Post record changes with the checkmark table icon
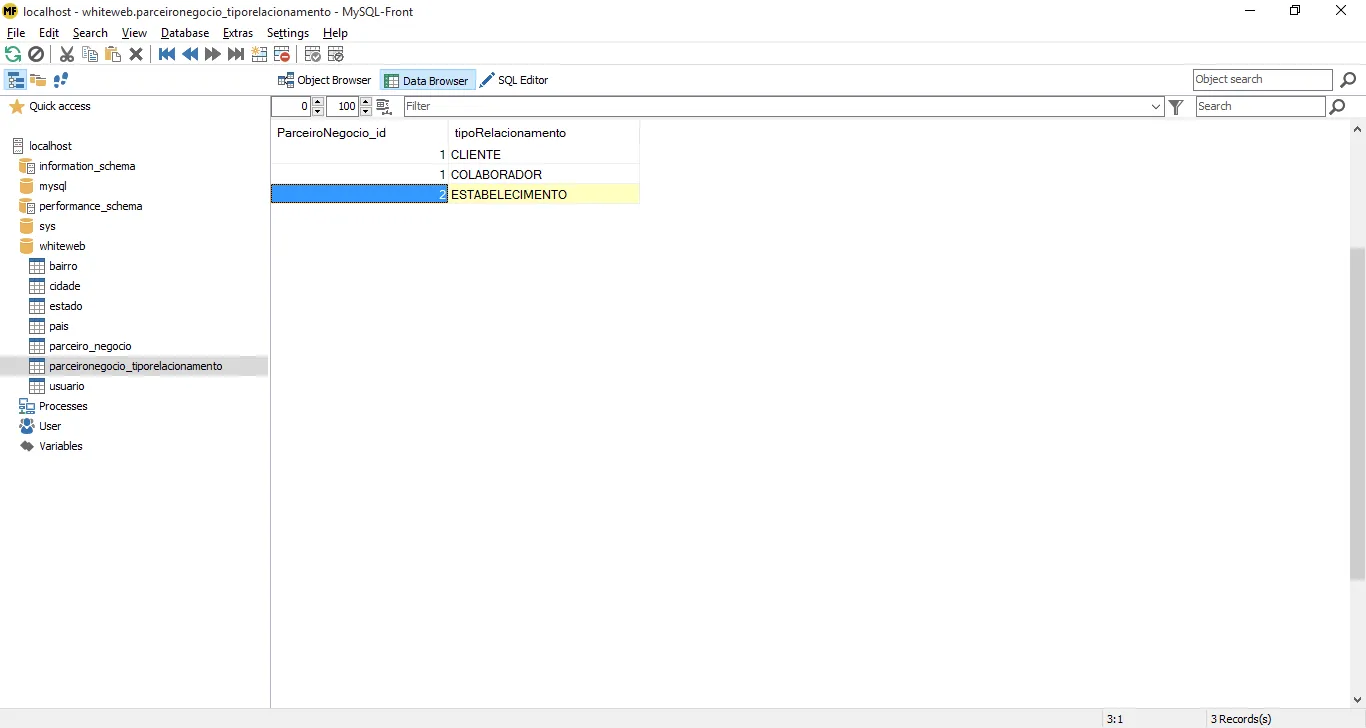Image resolution: width=1366 pixels, height=728 pixels. (313, 54)
